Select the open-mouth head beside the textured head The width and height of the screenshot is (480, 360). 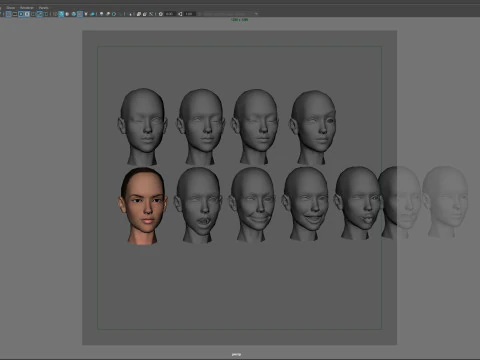(199, 205)
